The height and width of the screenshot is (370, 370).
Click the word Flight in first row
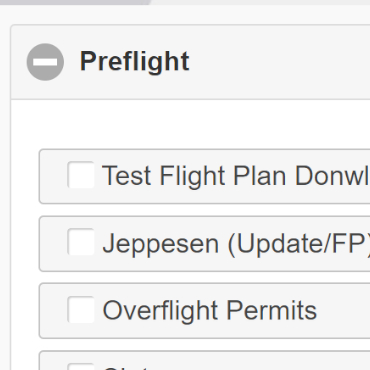click(193, 176)
